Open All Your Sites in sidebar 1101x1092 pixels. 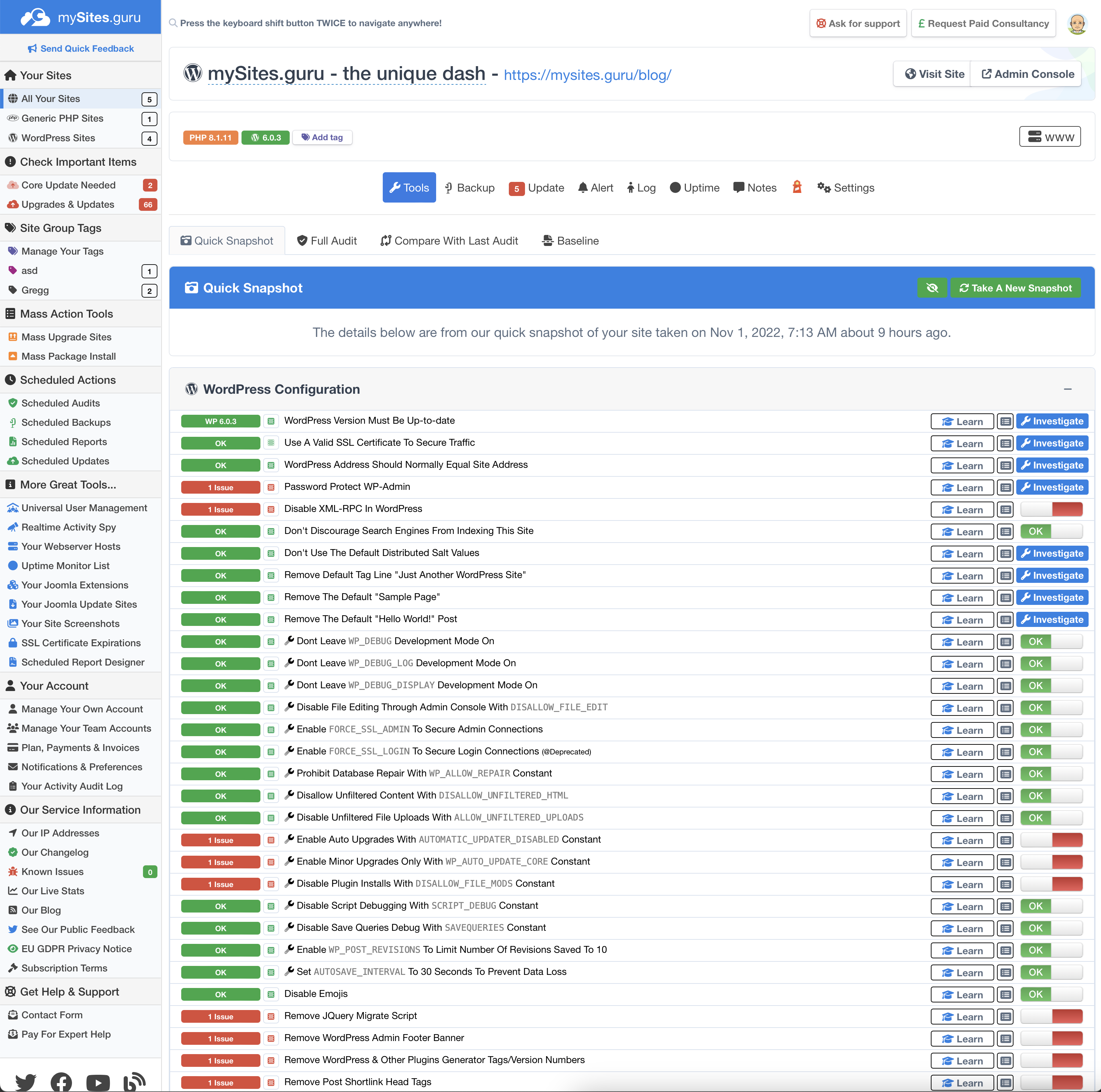(80, 99)
